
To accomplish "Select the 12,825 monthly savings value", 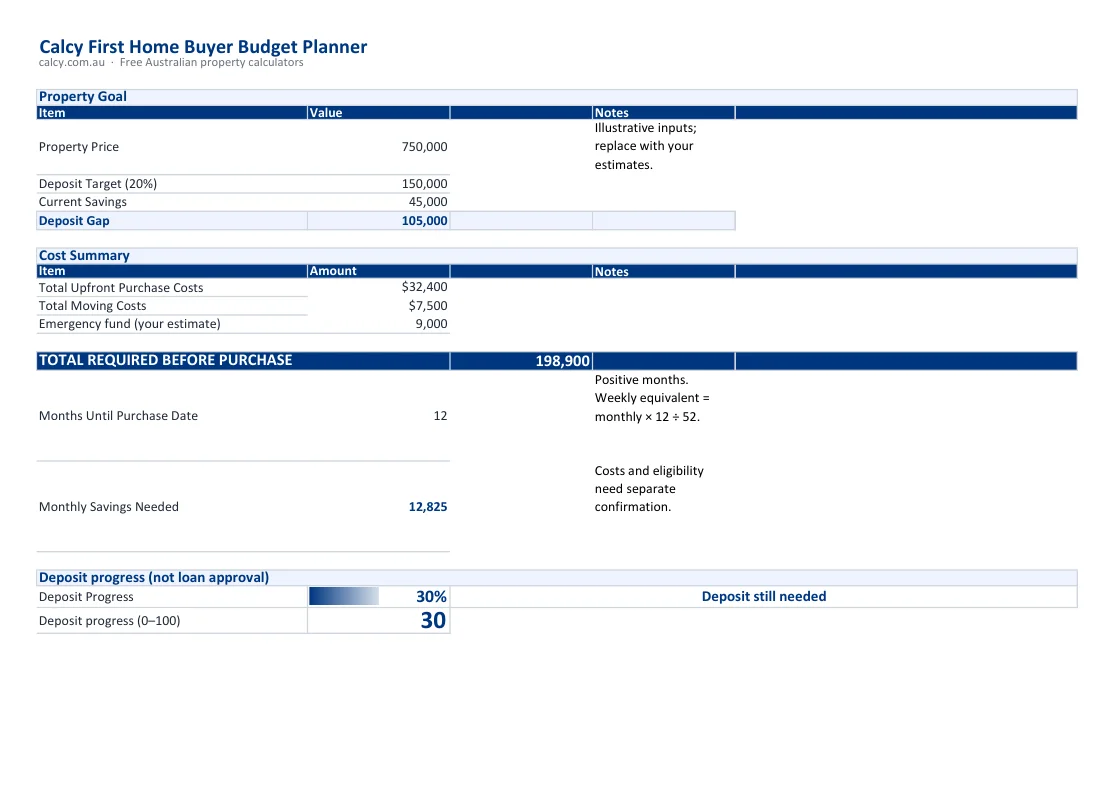I will click(428, 507).
